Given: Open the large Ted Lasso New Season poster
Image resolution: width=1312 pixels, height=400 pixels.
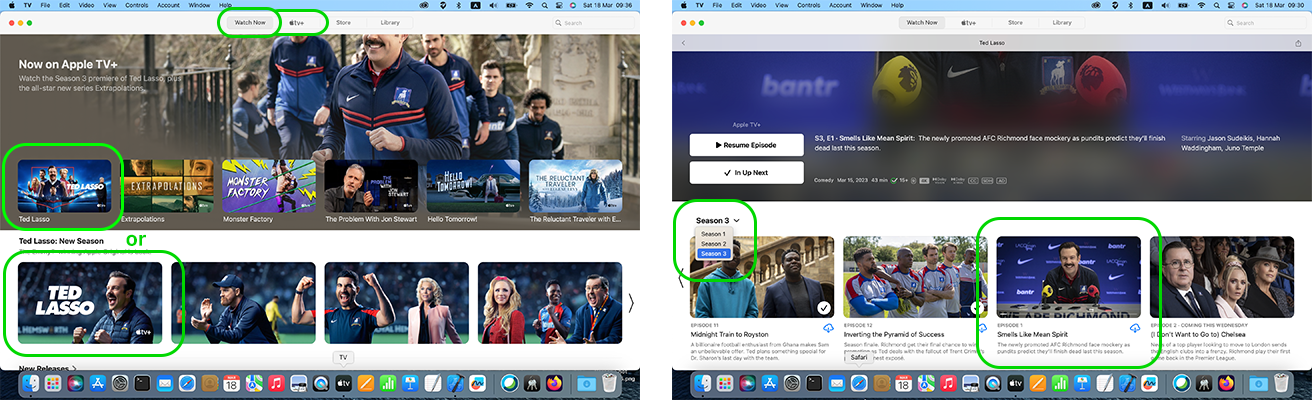Looking at the screenshot, I should pos(90,303).
